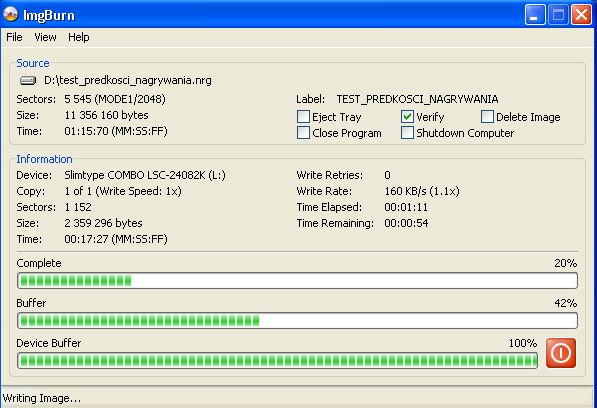Click the 'Writing Image...' status bar text
This screenshot has width=597, height=408.
[x=42, y=398]
